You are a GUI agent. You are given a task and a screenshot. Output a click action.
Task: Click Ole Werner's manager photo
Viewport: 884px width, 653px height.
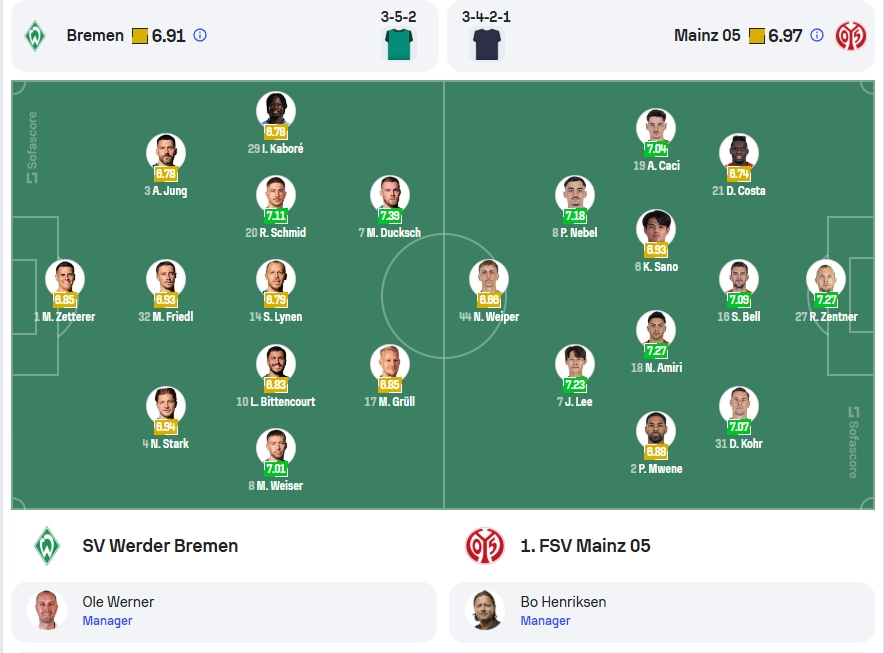[x=47, y=610]
